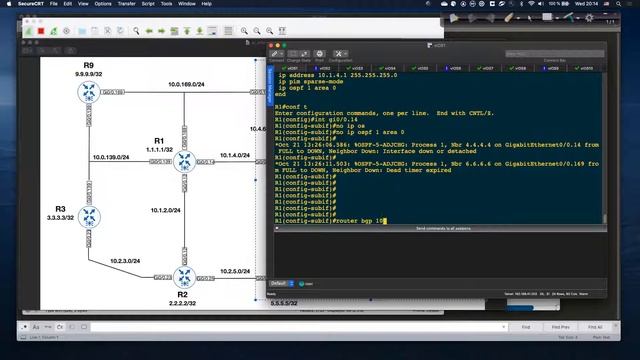The width and height of the screenshot is (640, 360).
Task: Click the bottom find text field
Action: [298, 327]
